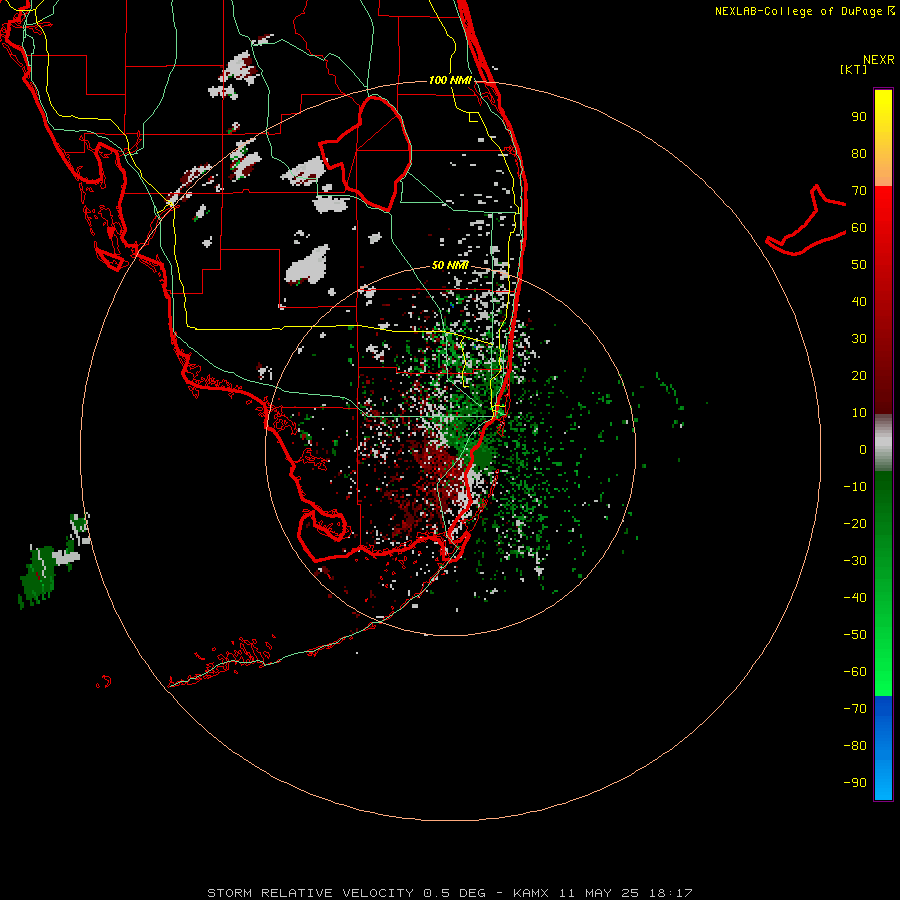This screenshot has height=900, width=900.
Task: Click the 100 NMI range ring label
Action: coord(450,80)
